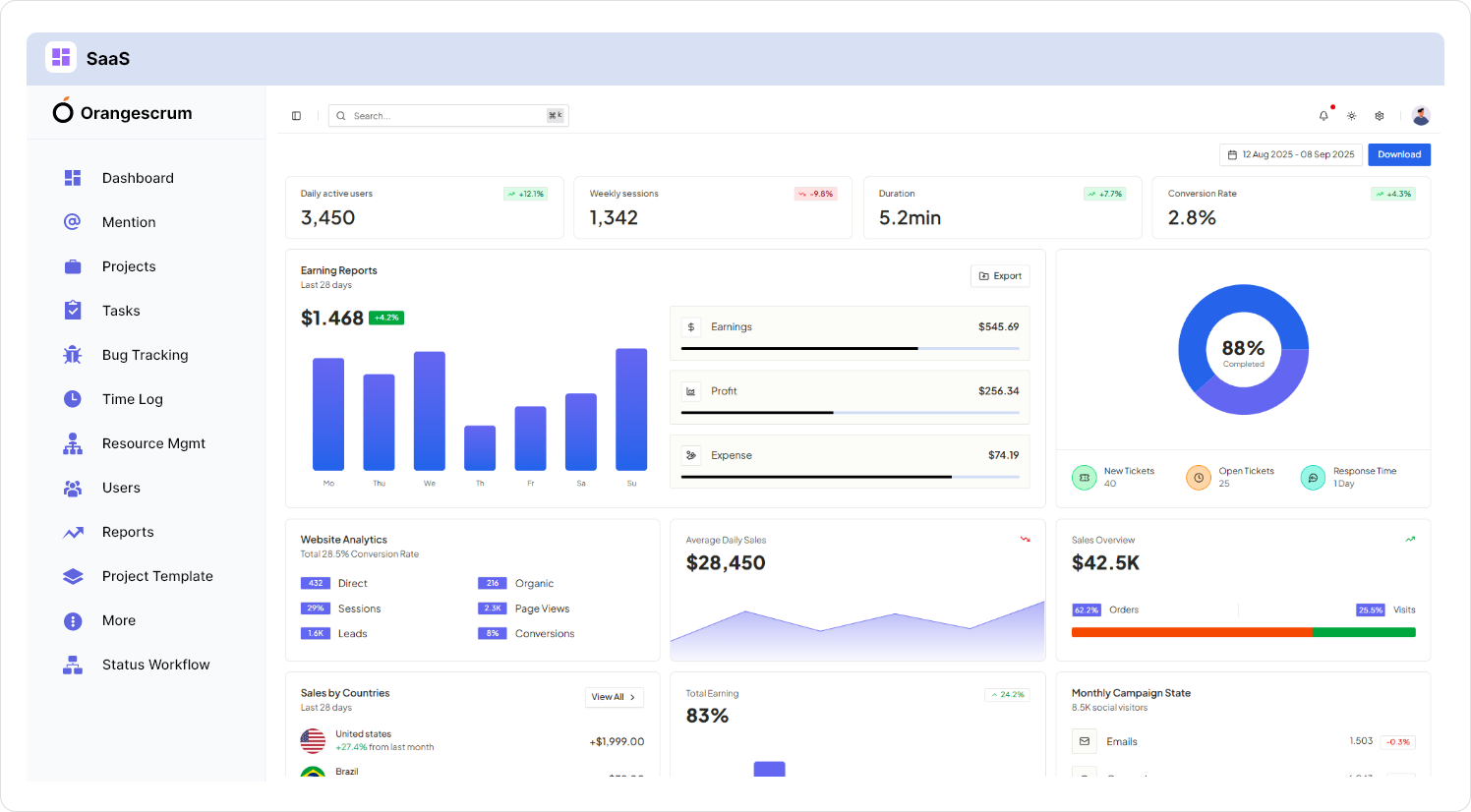Click the Status Workflow icon
Viewport: 1471px width, 812px height.
click(x=73, y=665)
